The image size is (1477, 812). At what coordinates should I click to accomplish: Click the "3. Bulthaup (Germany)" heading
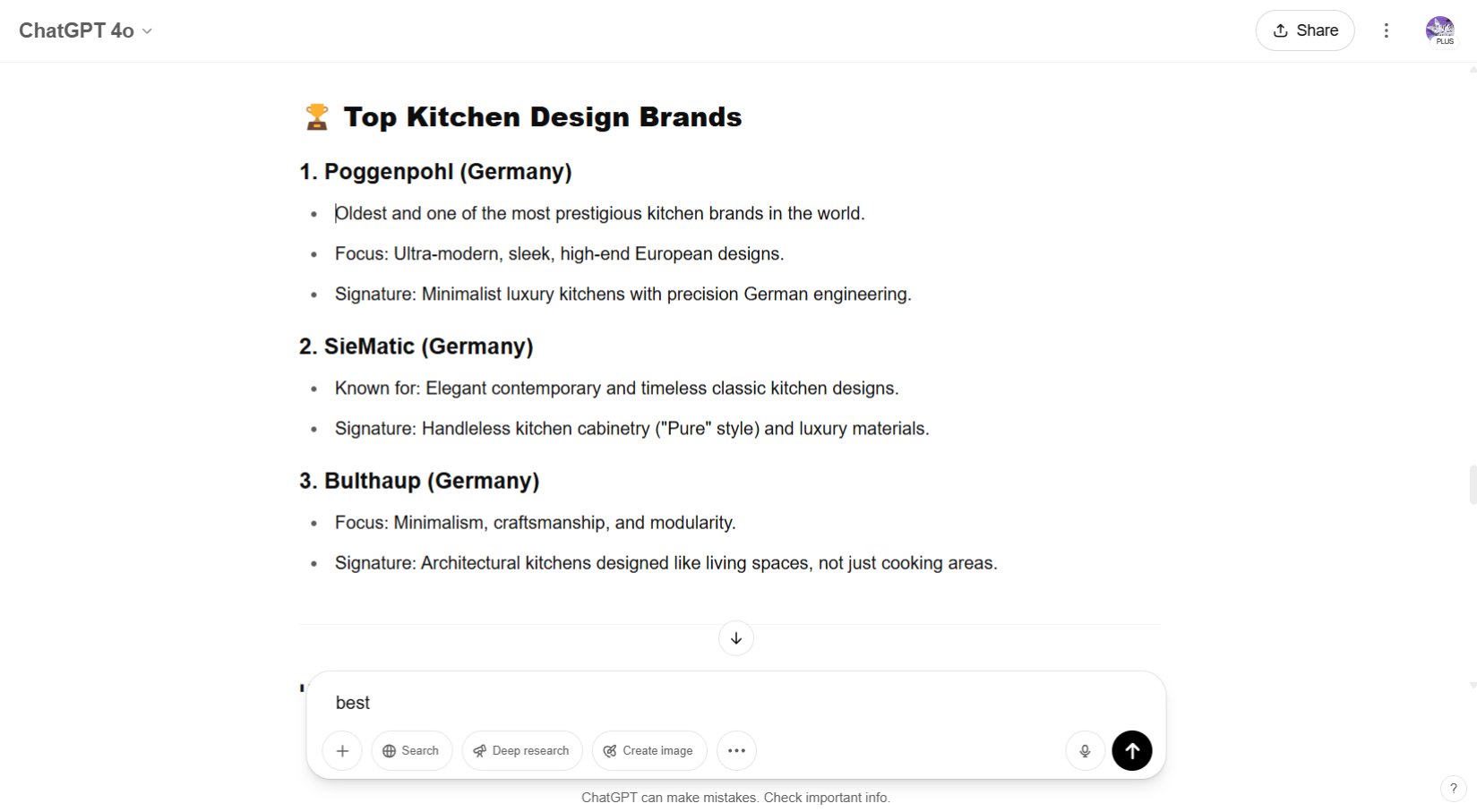tap(419, 481)
